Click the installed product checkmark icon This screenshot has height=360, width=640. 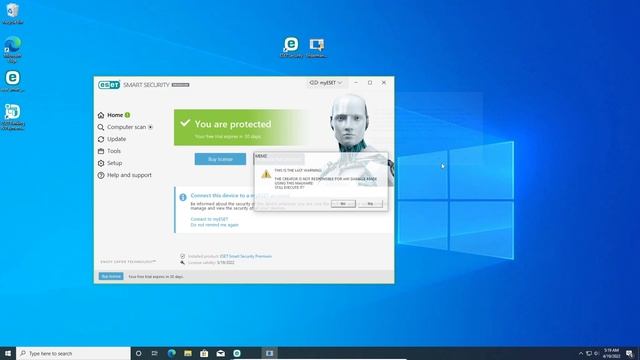point(182,256)
